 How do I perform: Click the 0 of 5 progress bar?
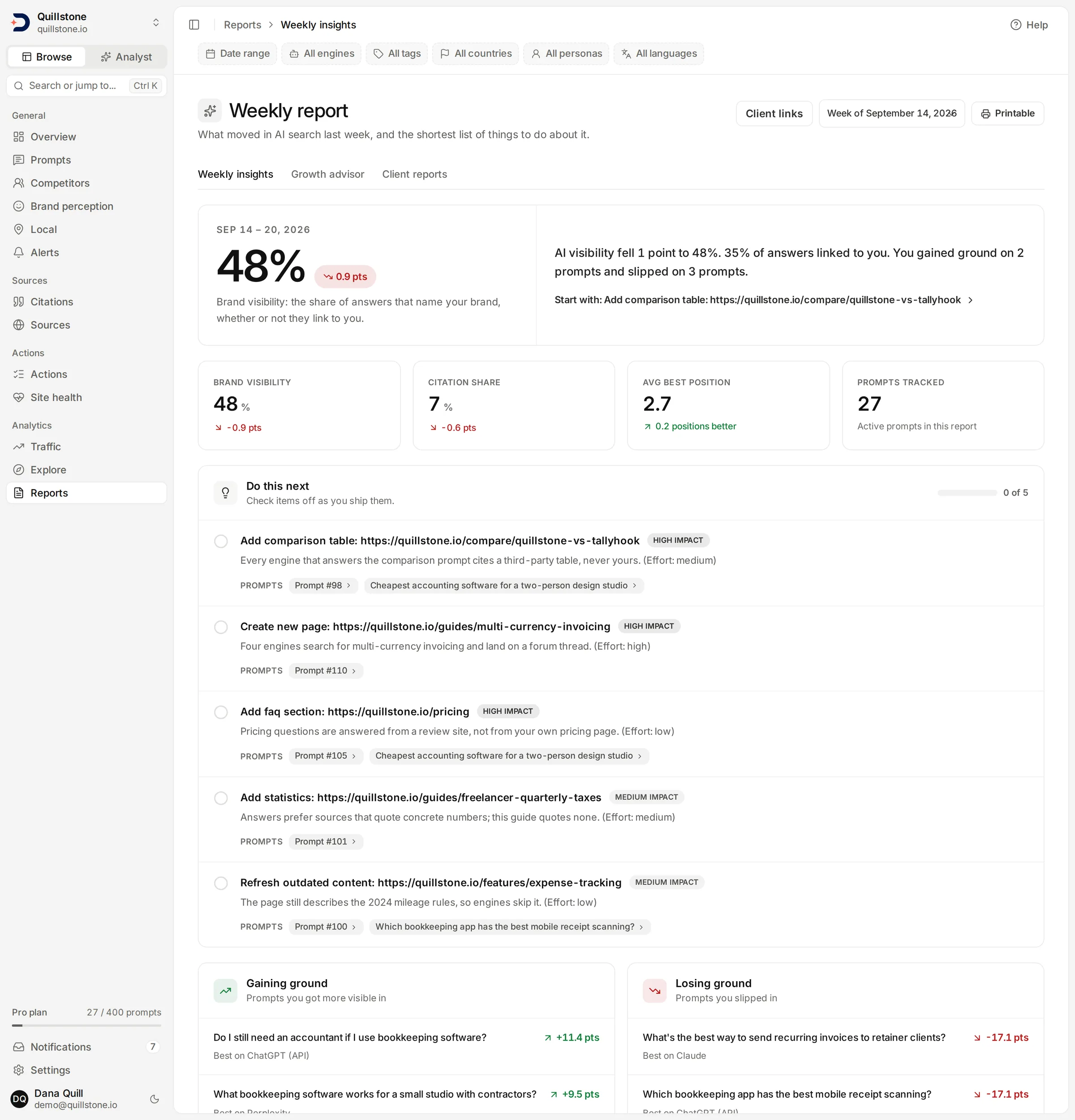point(967,492)
